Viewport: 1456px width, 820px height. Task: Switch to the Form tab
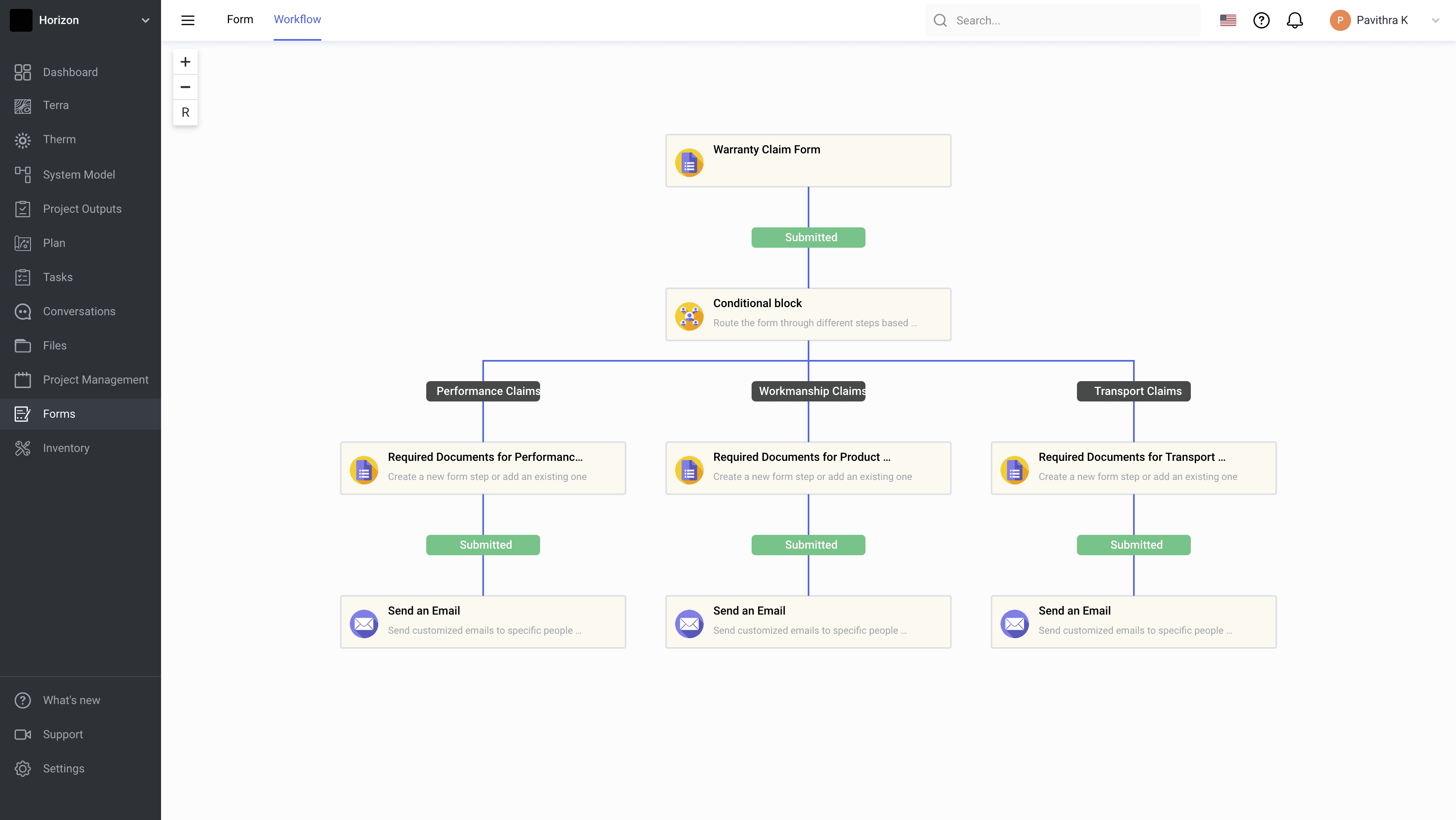pyautogui.click(x=240, y=19)
